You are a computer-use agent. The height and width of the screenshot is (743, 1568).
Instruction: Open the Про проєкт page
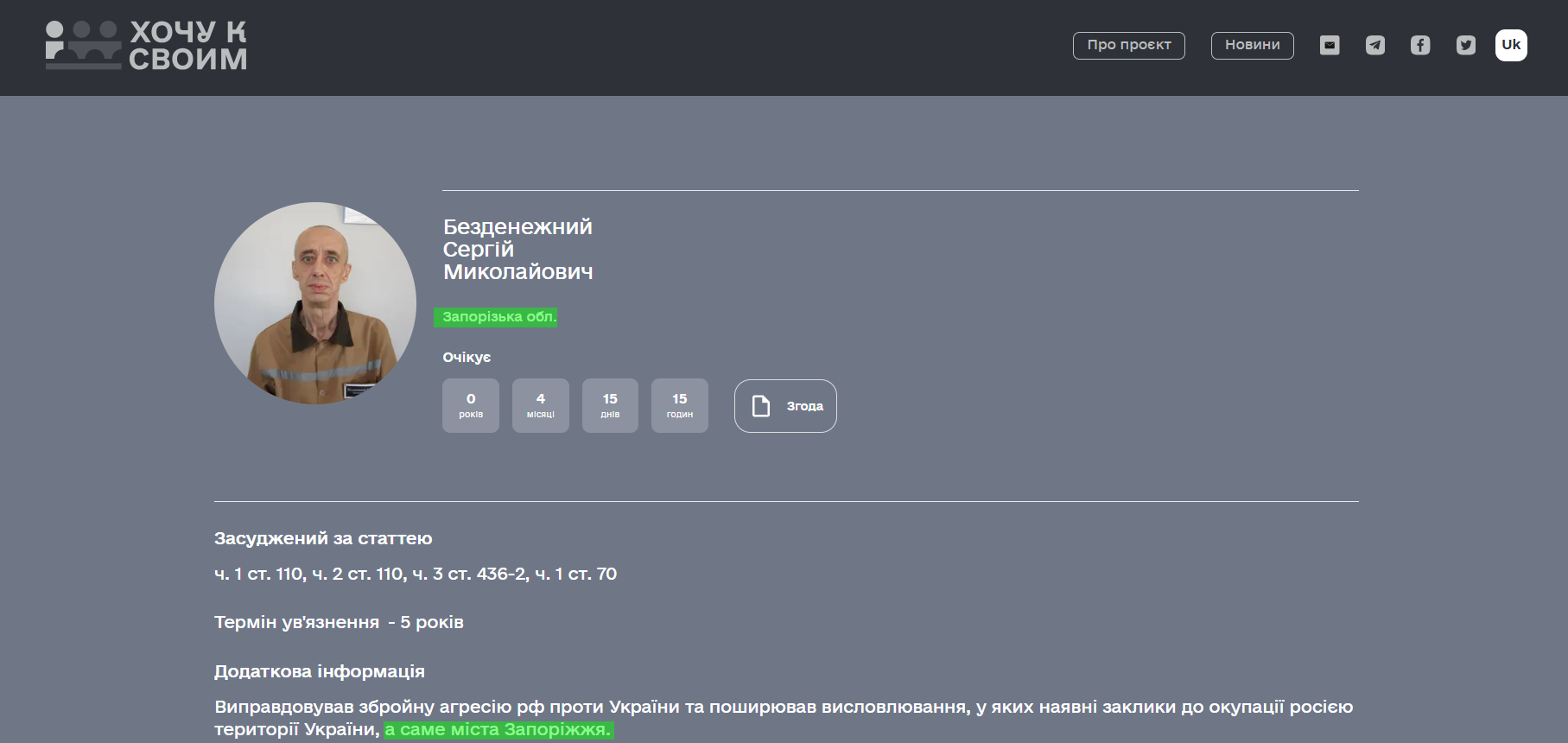tap(1128, 45)
